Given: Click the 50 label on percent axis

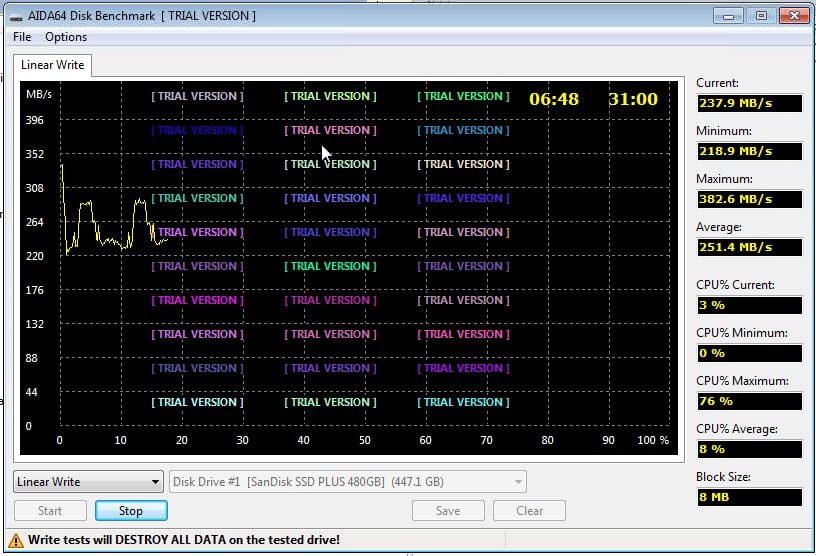Looking at the screenshot, I should point(365,440).
